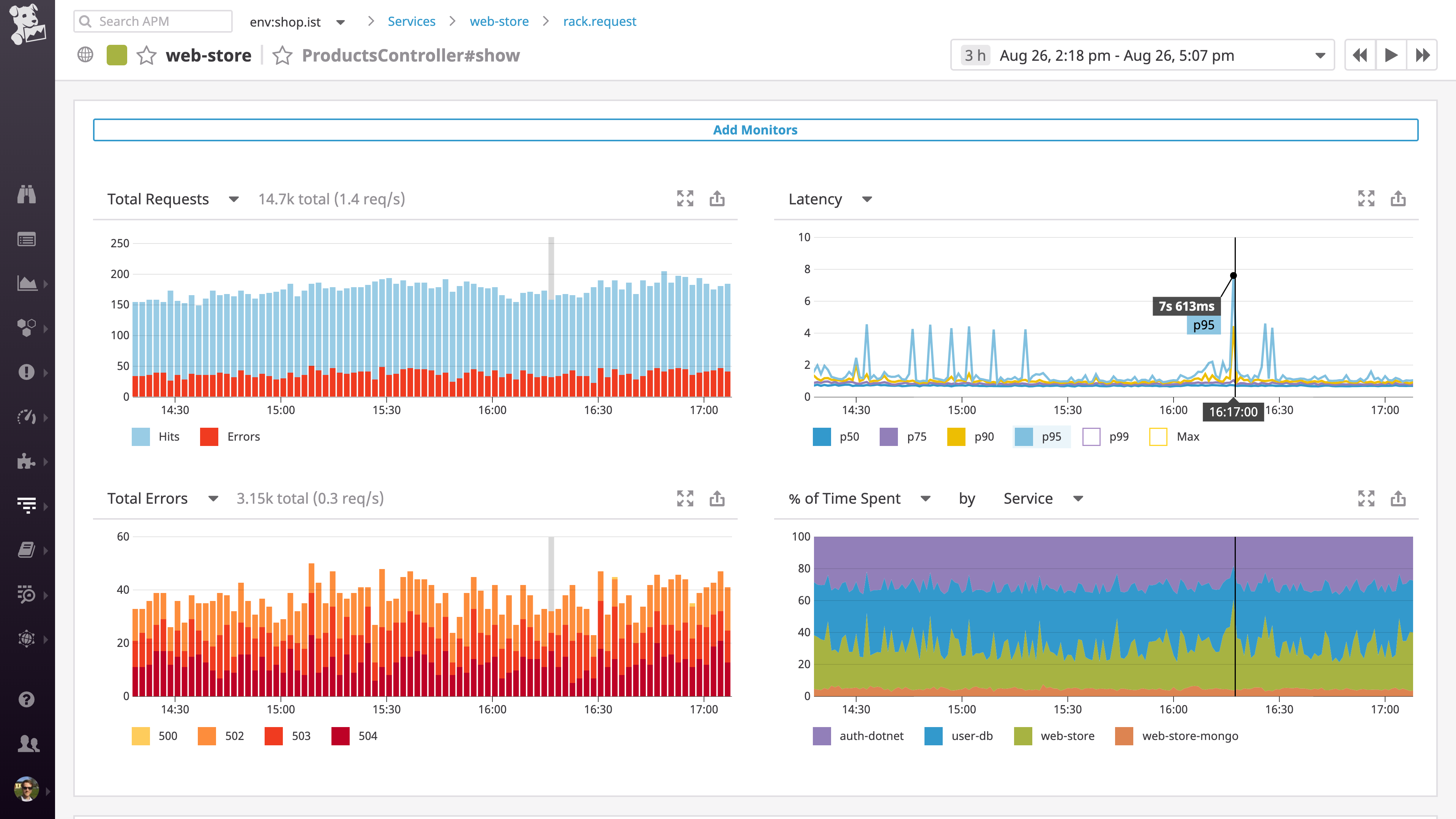The height and width of the screenshot is (819, 1456).
Task: Open the env:shop.ist environment dropdown
Action: (341, 22)
